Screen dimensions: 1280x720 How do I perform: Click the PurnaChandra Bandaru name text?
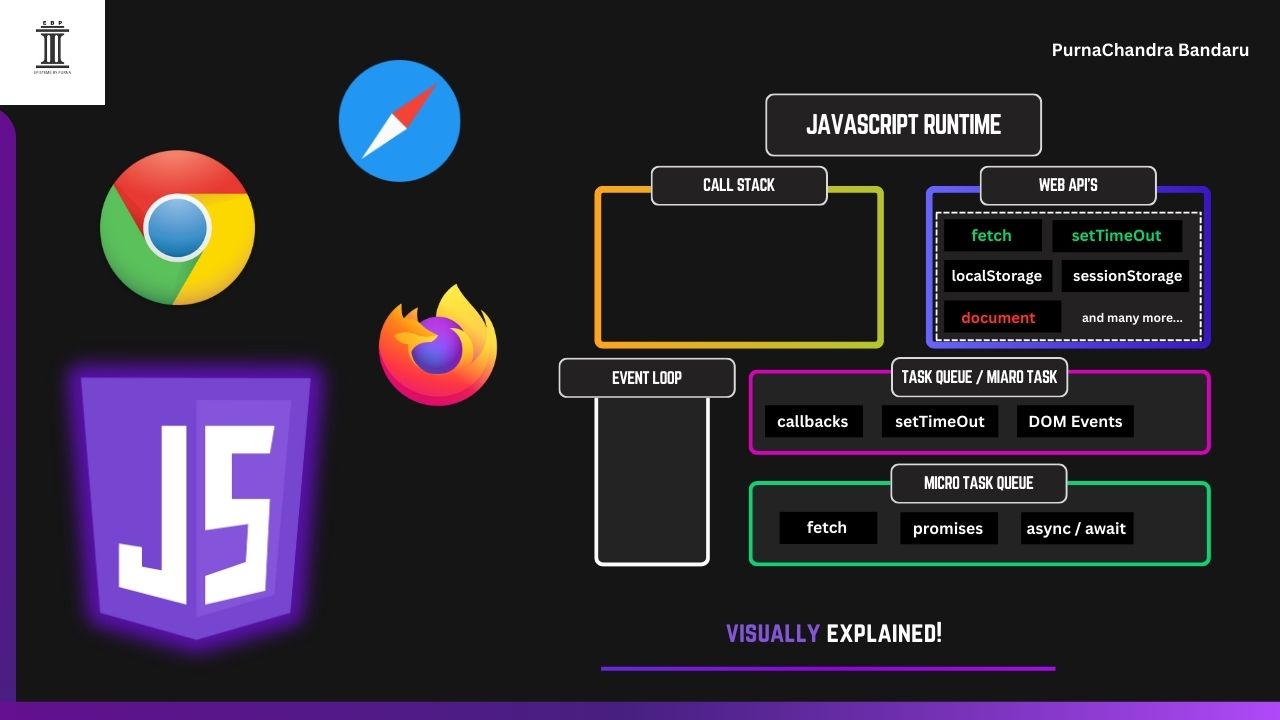1149,50
